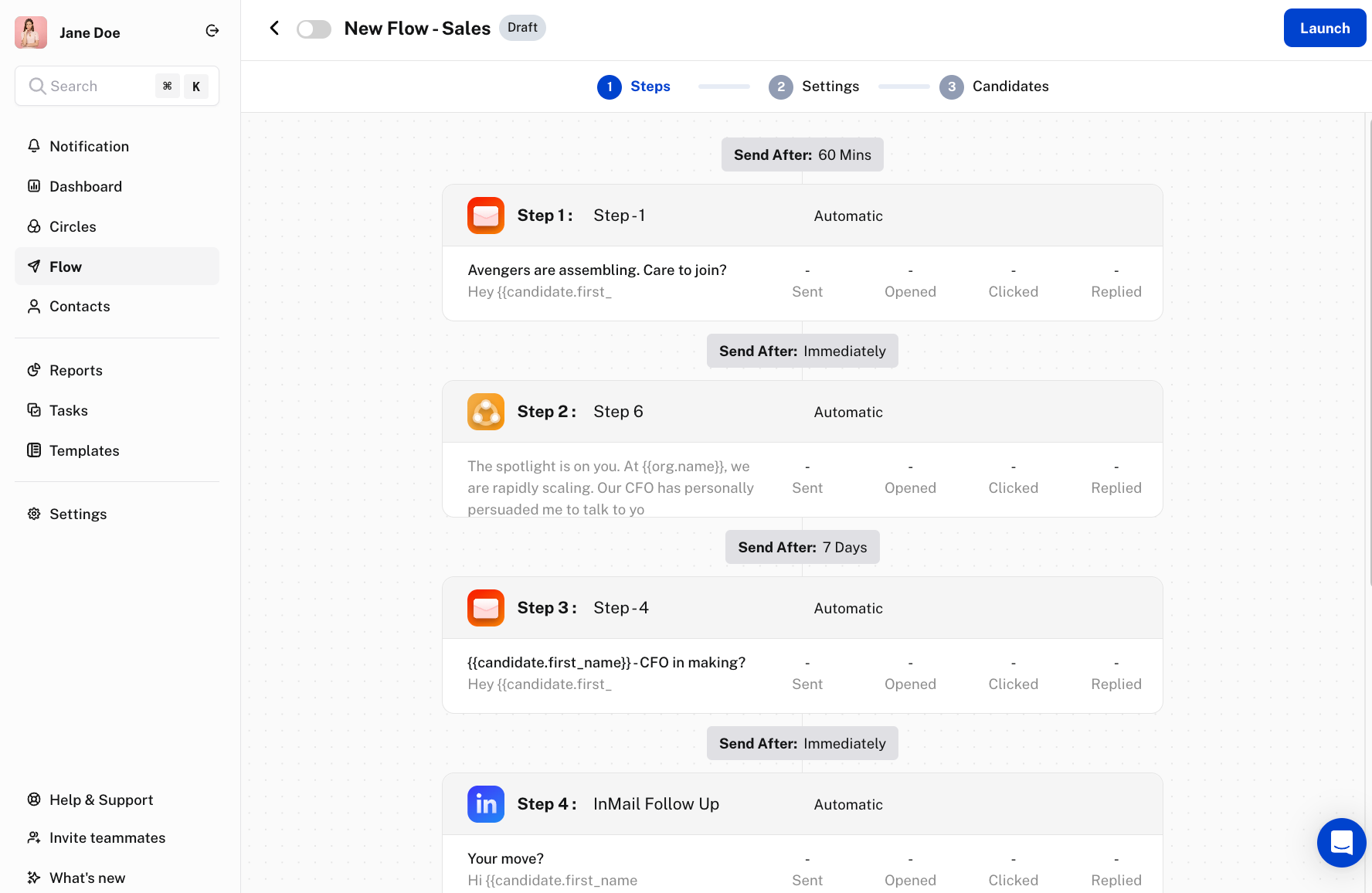Open Help & Support in sidebar
Image resolution: width=1372 pixels, height=893 pixels.
pos(101,800)
